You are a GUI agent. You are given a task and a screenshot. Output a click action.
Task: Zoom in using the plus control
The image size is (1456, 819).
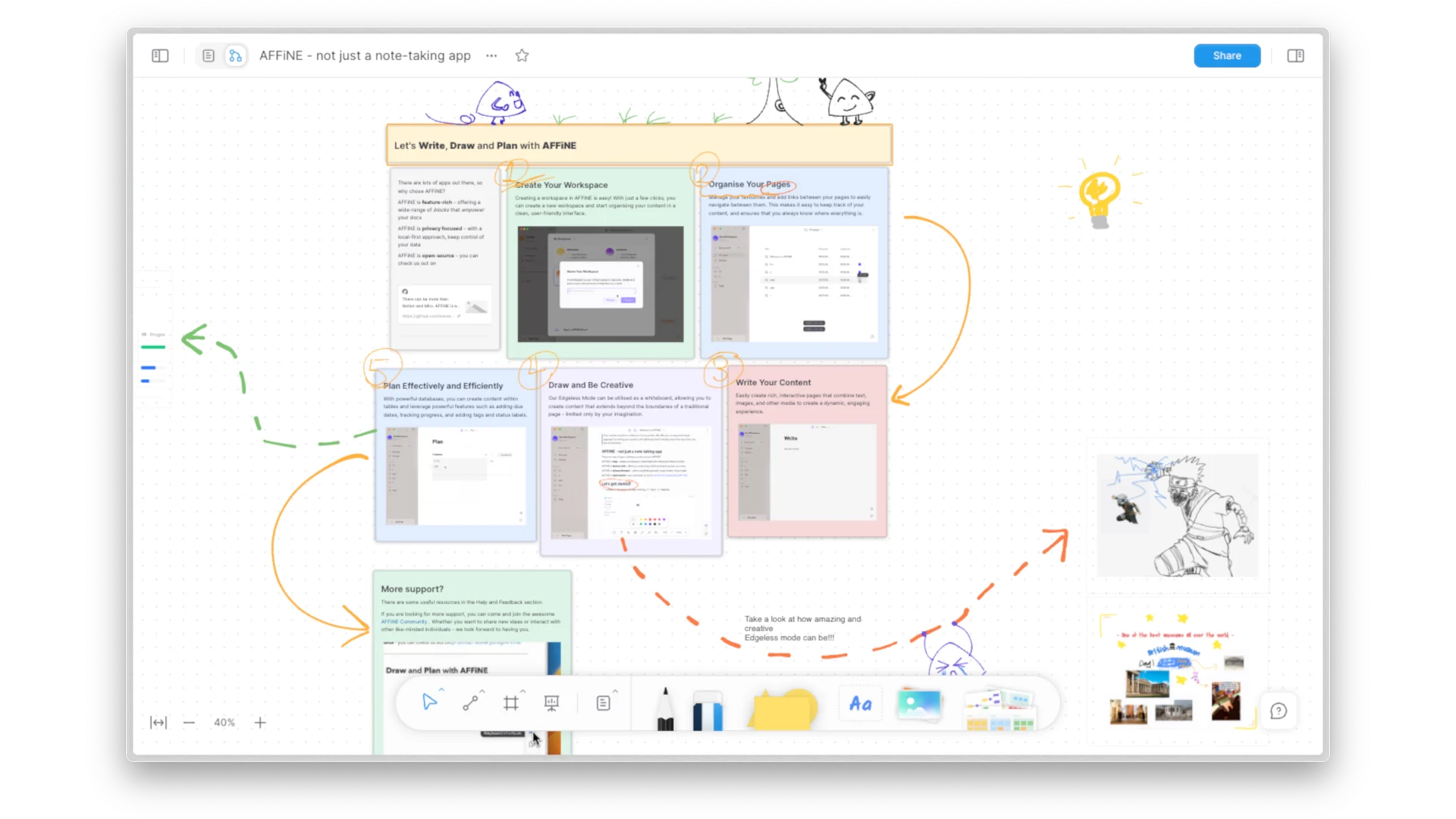260,722
